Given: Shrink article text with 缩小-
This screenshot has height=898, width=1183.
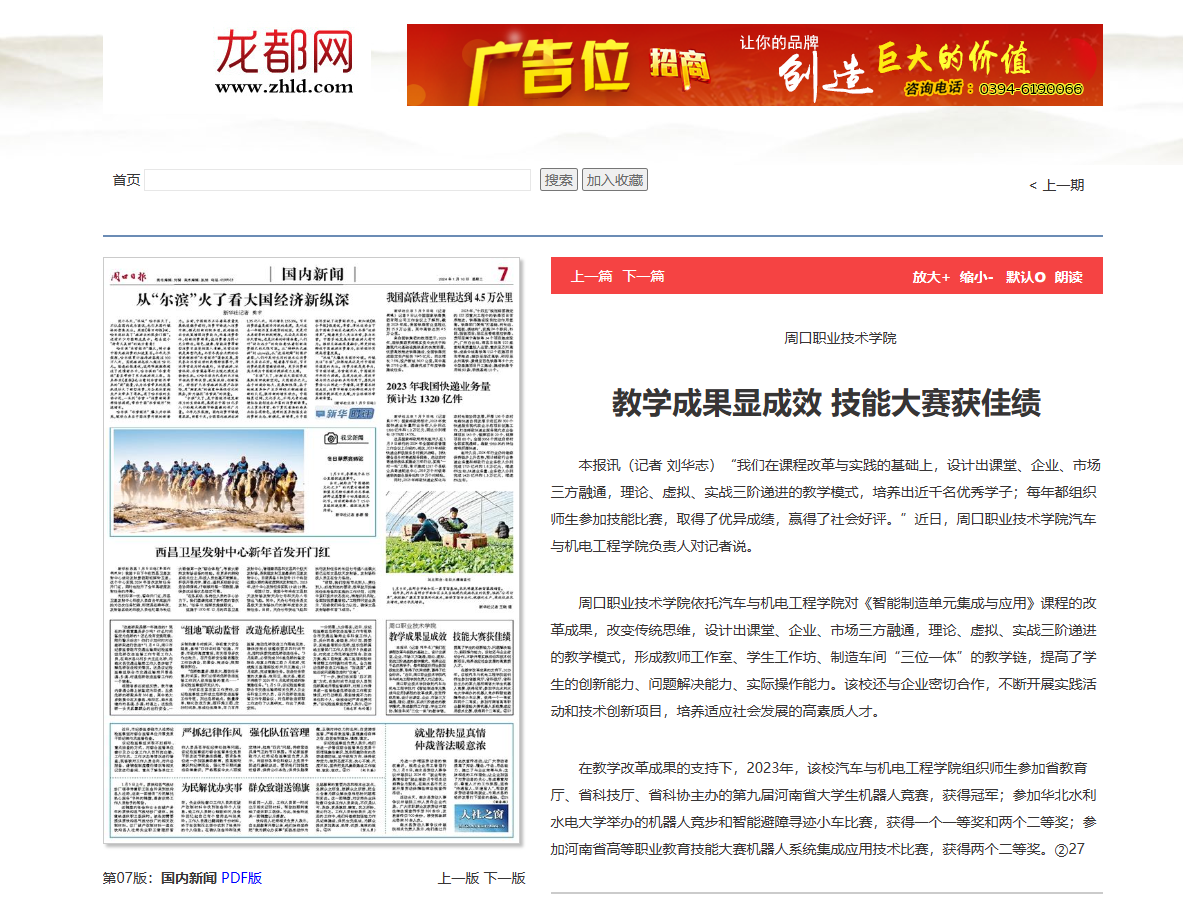Looking at the screenshot, I should click(976, 277).
